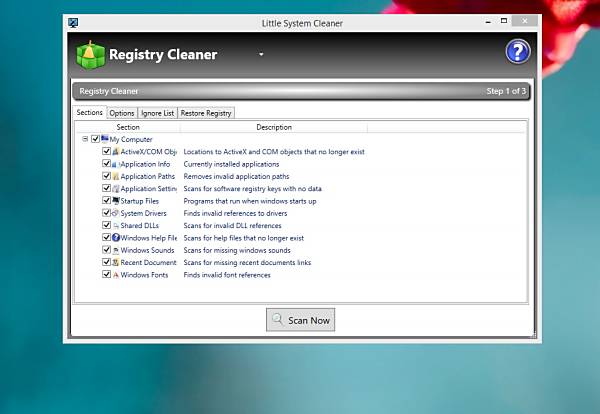Screen dimensions: 600x414
Task: Uncheck the Recent Documents checkbox
Action: 106,262
